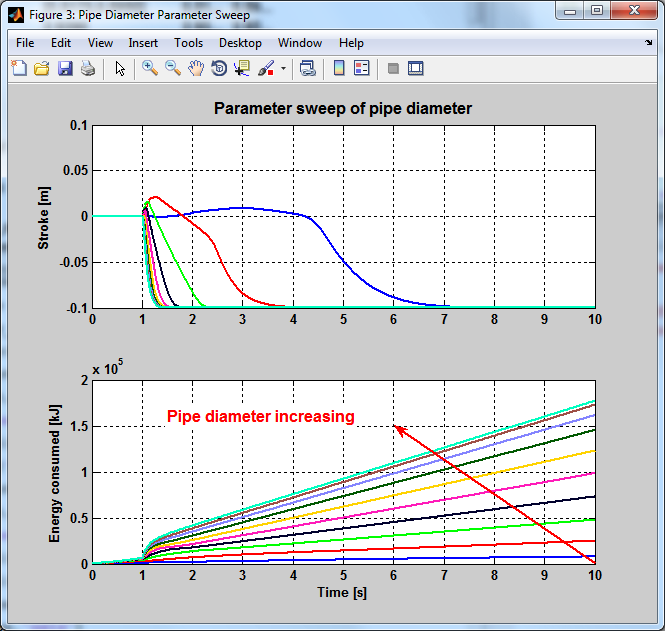
Task: Click the Link Plot toolbar button
Action: point(308,69)
